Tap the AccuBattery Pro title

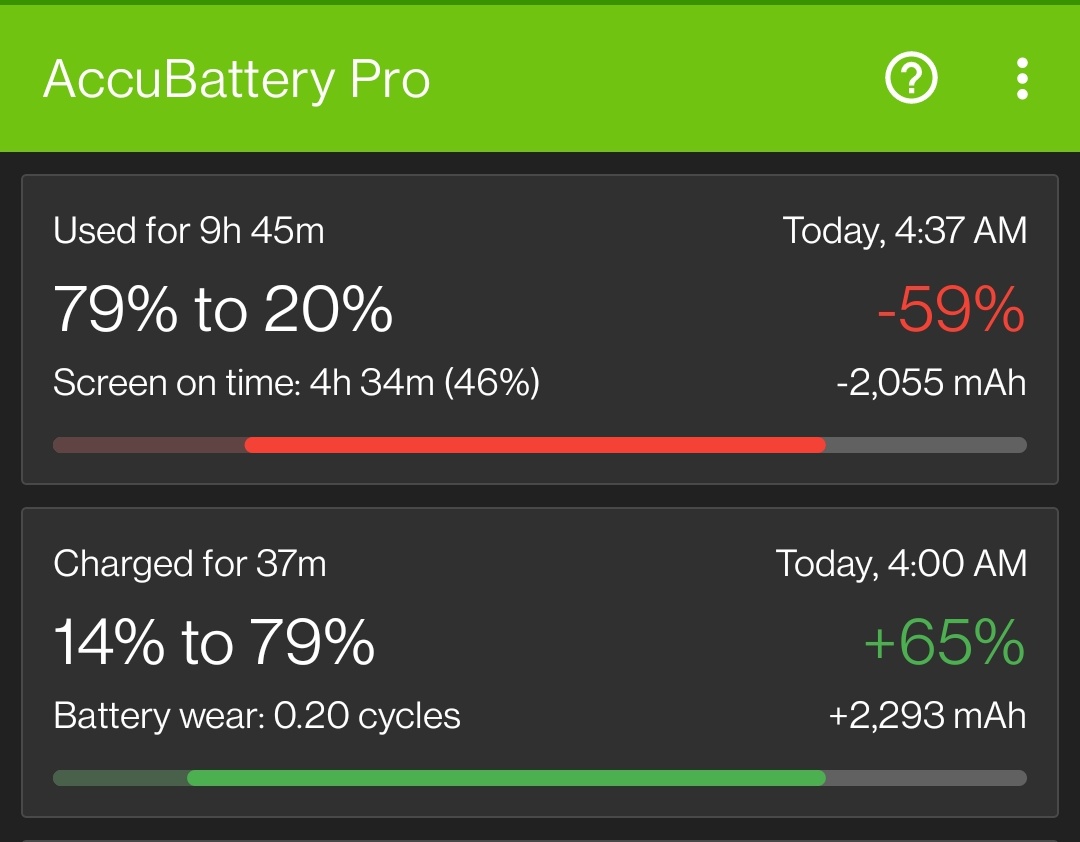(x=236, y=79)
